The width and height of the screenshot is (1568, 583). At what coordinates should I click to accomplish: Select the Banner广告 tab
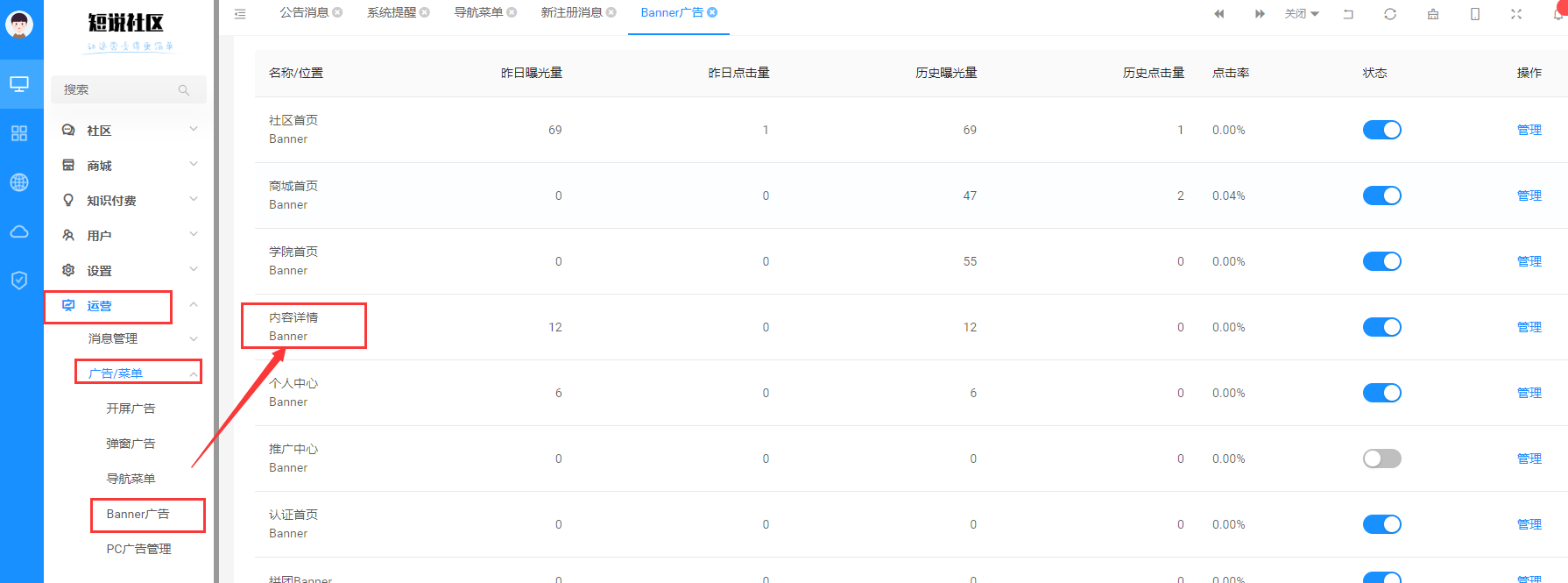672,12
